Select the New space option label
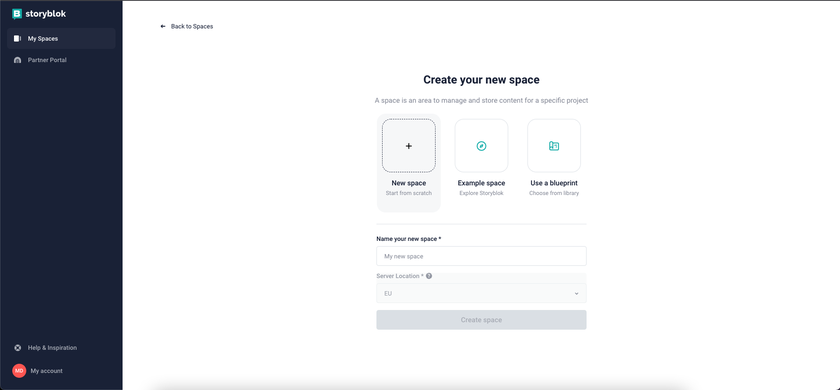 409,183
